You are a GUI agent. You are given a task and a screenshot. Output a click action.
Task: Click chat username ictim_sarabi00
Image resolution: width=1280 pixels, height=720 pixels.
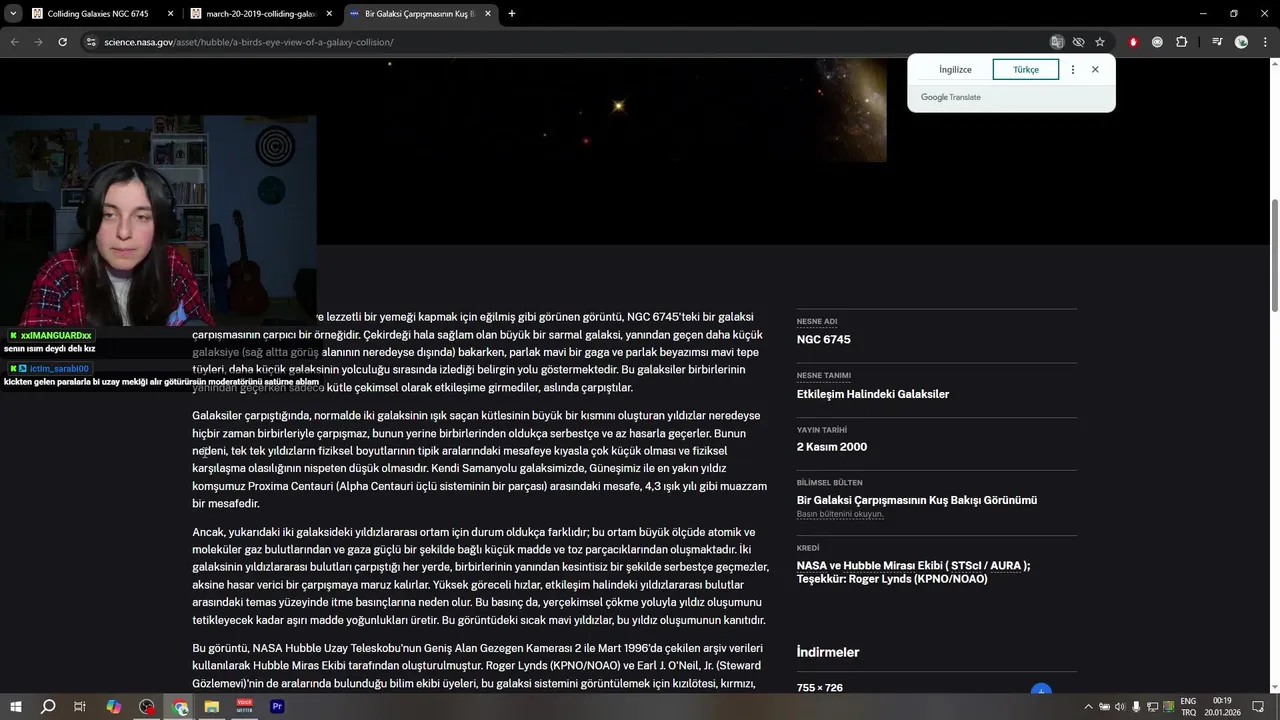pos(59,369)
